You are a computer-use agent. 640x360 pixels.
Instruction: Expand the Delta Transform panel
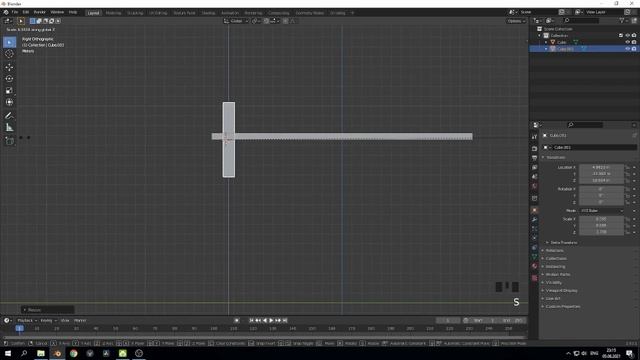pos(563,242)
